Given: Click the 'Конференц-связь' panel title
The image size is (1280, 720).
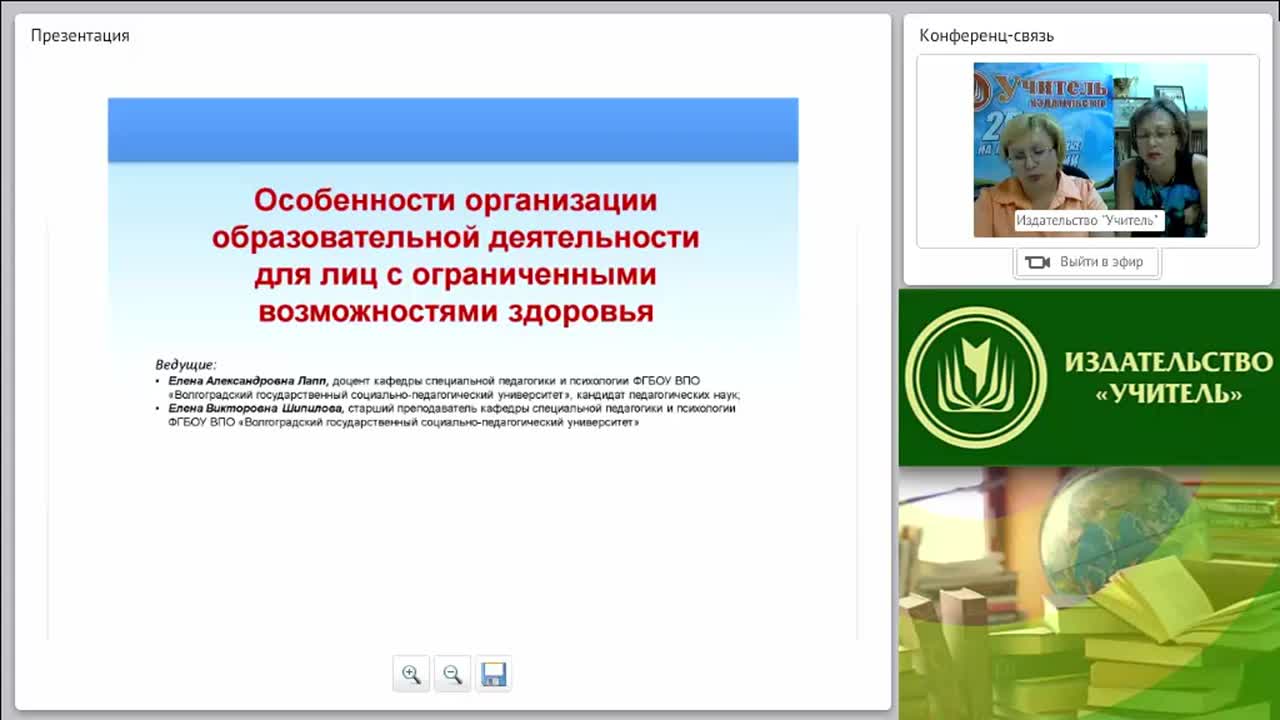Looking at the screenshot, I should [986, 36].
